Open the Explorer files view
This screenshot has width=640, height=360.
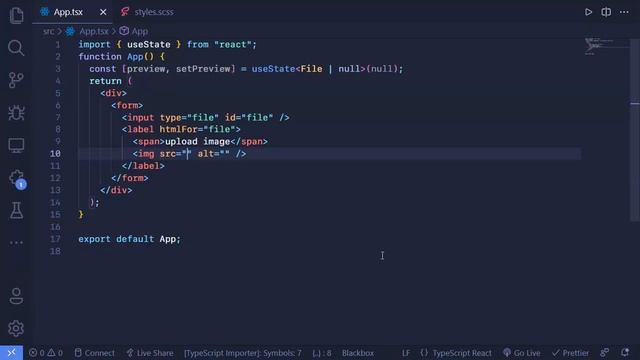(x=16, y=16)
